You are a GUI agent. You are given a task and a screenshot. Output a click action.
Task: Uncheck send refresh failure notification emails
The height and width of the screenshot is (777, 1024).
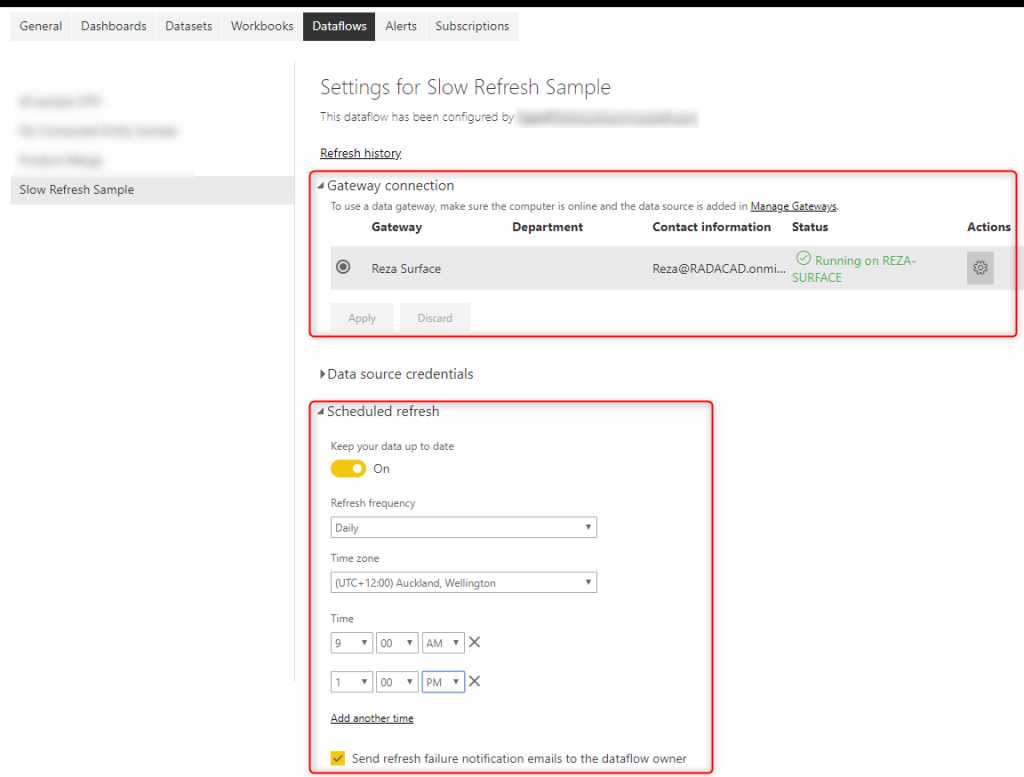point(338,758)
